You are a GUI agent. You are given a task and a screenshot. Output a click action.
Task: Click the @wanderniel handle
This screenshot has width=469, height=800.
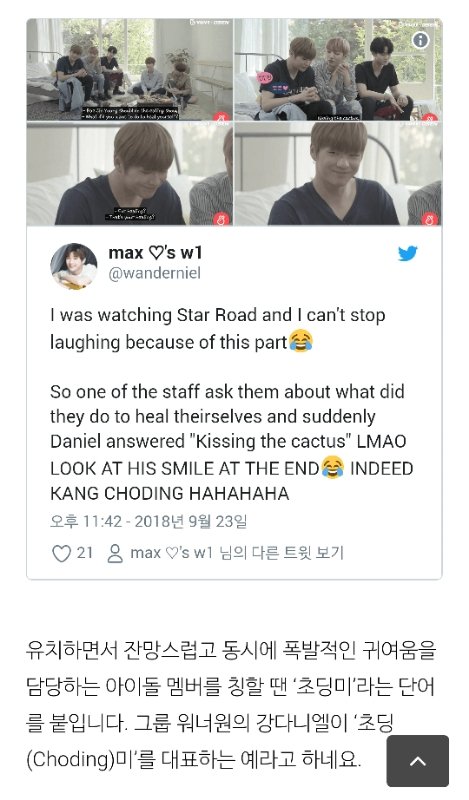click(155, 273)
